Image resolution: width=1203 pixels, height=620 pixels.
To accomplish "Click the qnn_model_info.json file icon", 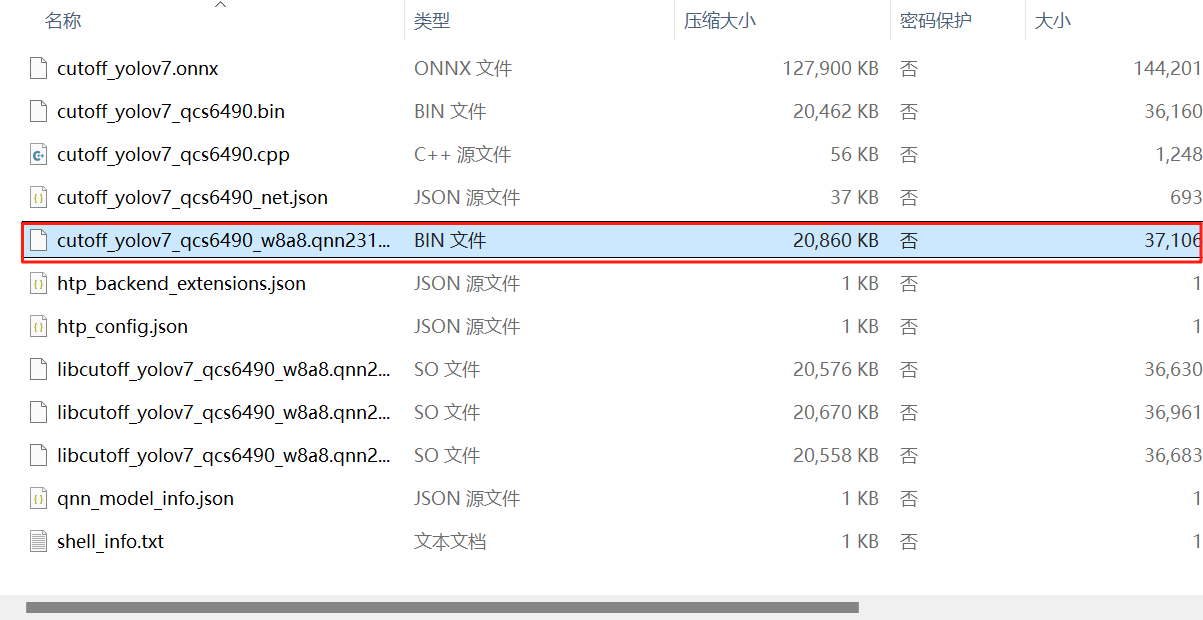I will 39,499.
